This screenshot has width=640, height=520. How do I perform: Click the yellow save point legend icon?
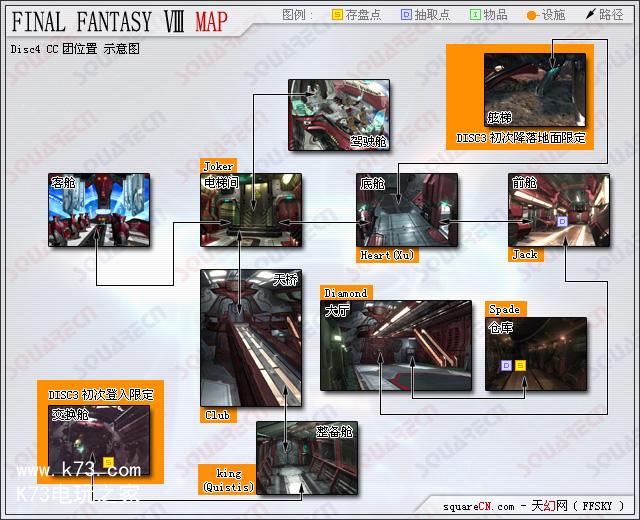point(337,15)
